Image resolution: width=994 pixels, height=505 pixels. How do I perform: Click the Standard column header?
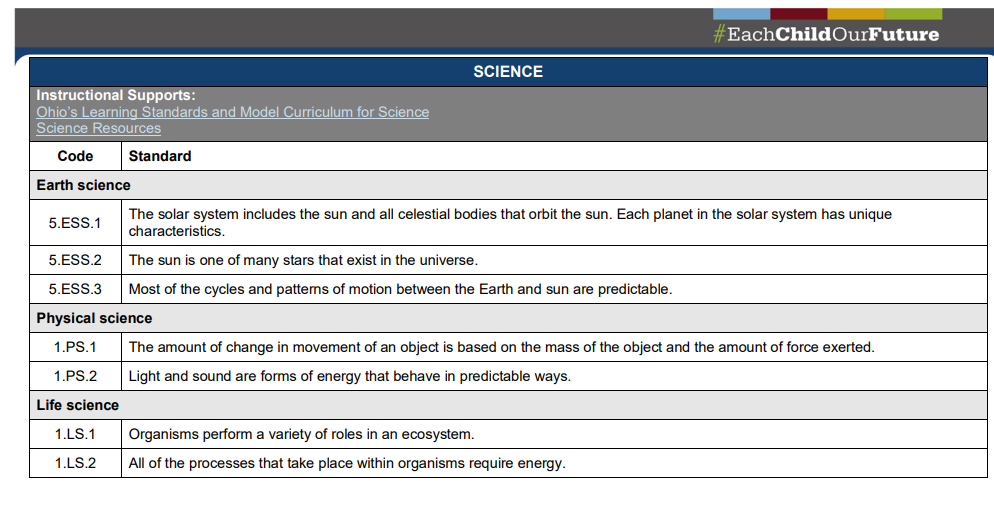160,156
